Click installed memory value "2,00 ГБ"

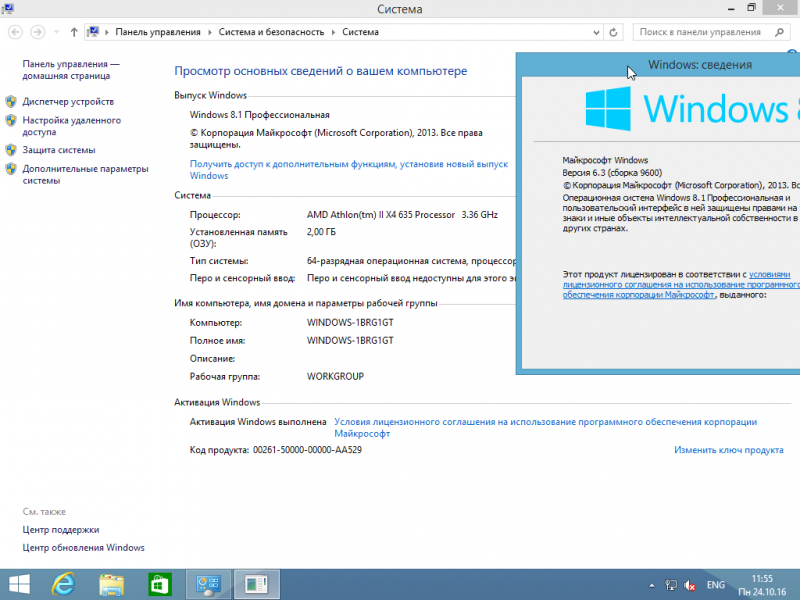tap(321, 232)
